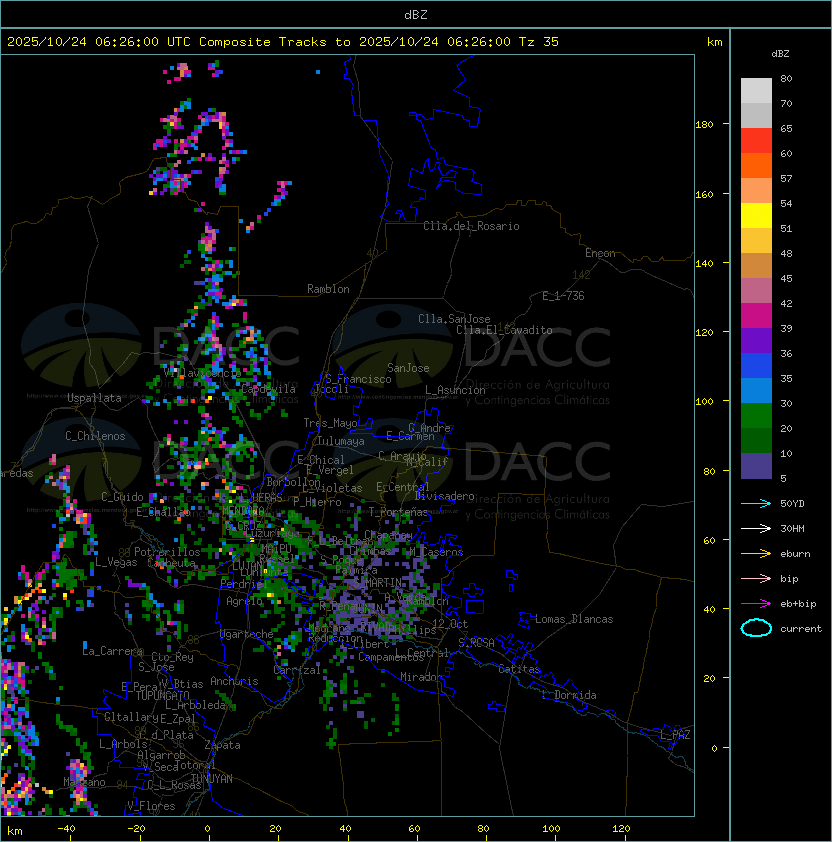Click the 'Clla.del_Rosario' map label
Image resolution: width=832 pixels, height=842 pixels.
point(471,226)
